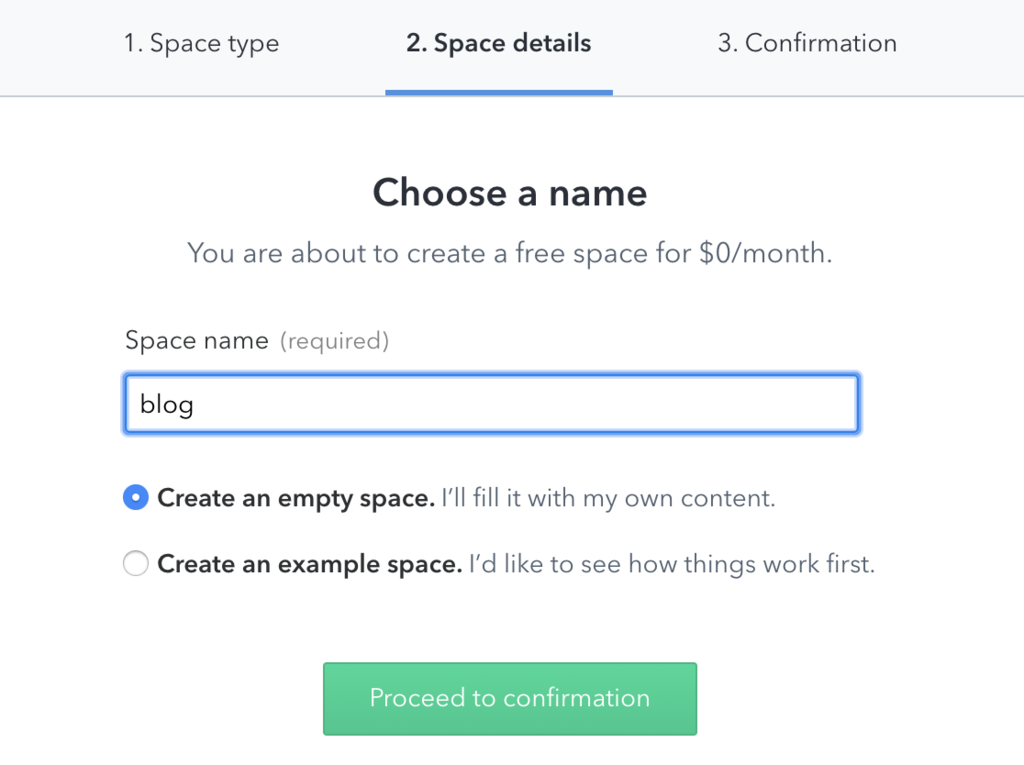Click the blue underline below Space details

[x=498, y=92]
